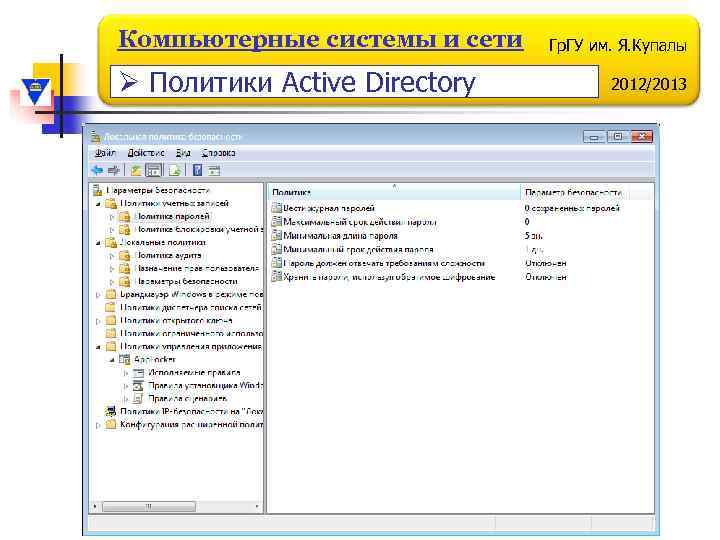
Task: Click left arrow of tree horizontal scrollbar
Action: (95, 506)
